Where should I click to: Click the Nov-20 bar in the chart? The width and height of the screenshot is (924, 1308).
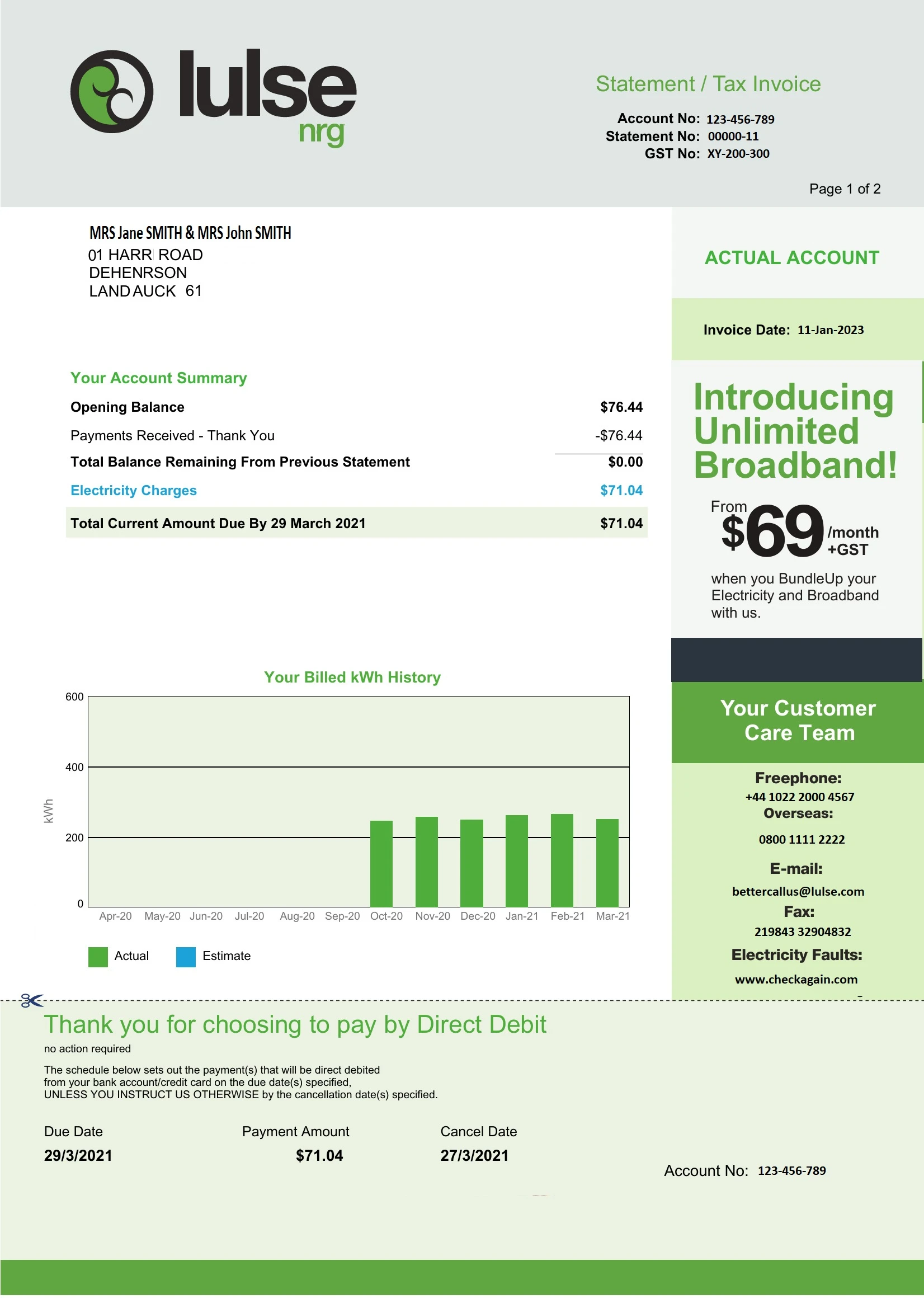pos(427,862)
